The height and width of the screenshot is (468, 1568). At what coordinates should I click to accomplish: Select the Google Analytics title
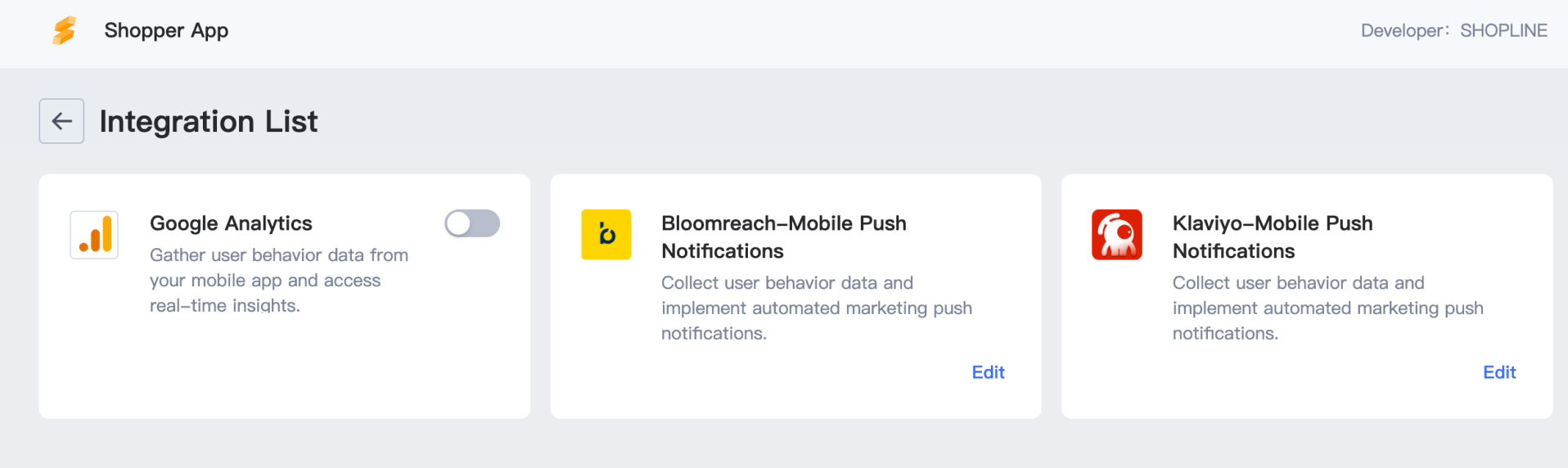coord(231,223)
